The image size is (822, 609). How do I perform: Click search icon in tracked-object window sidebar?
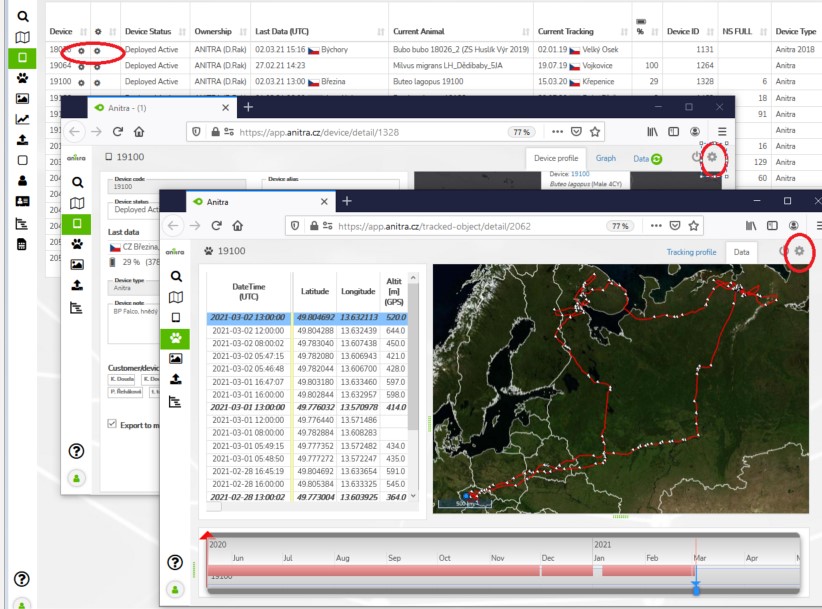point(176,276)
